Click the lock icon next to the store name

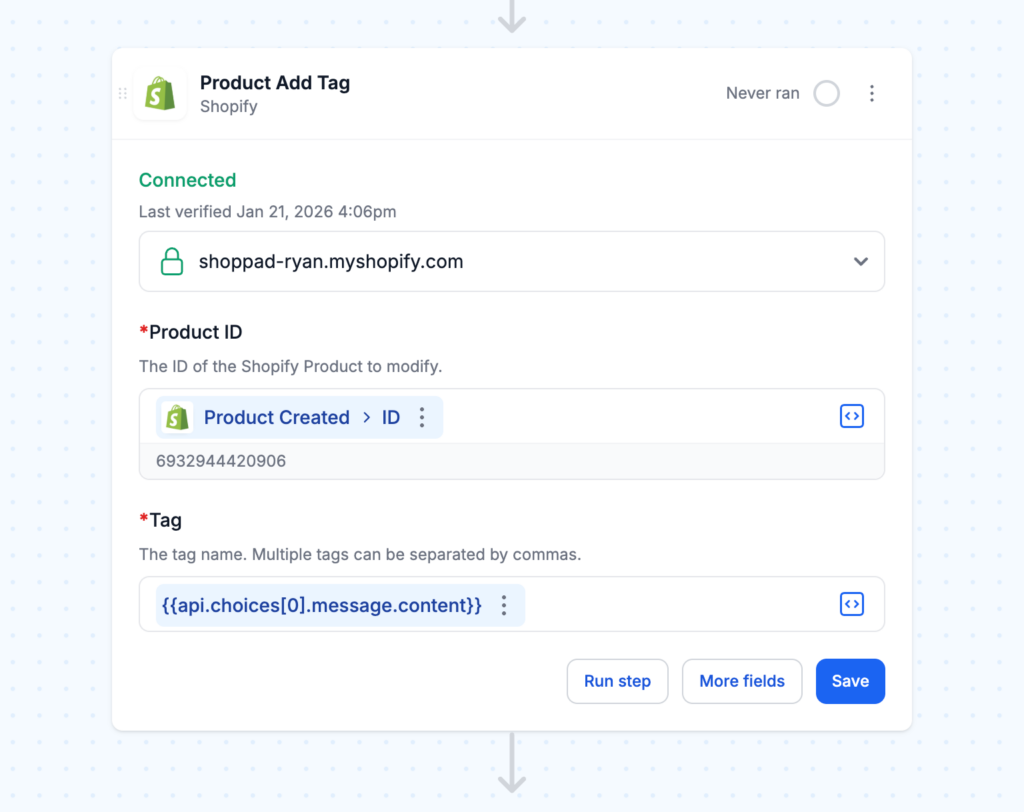172,261
